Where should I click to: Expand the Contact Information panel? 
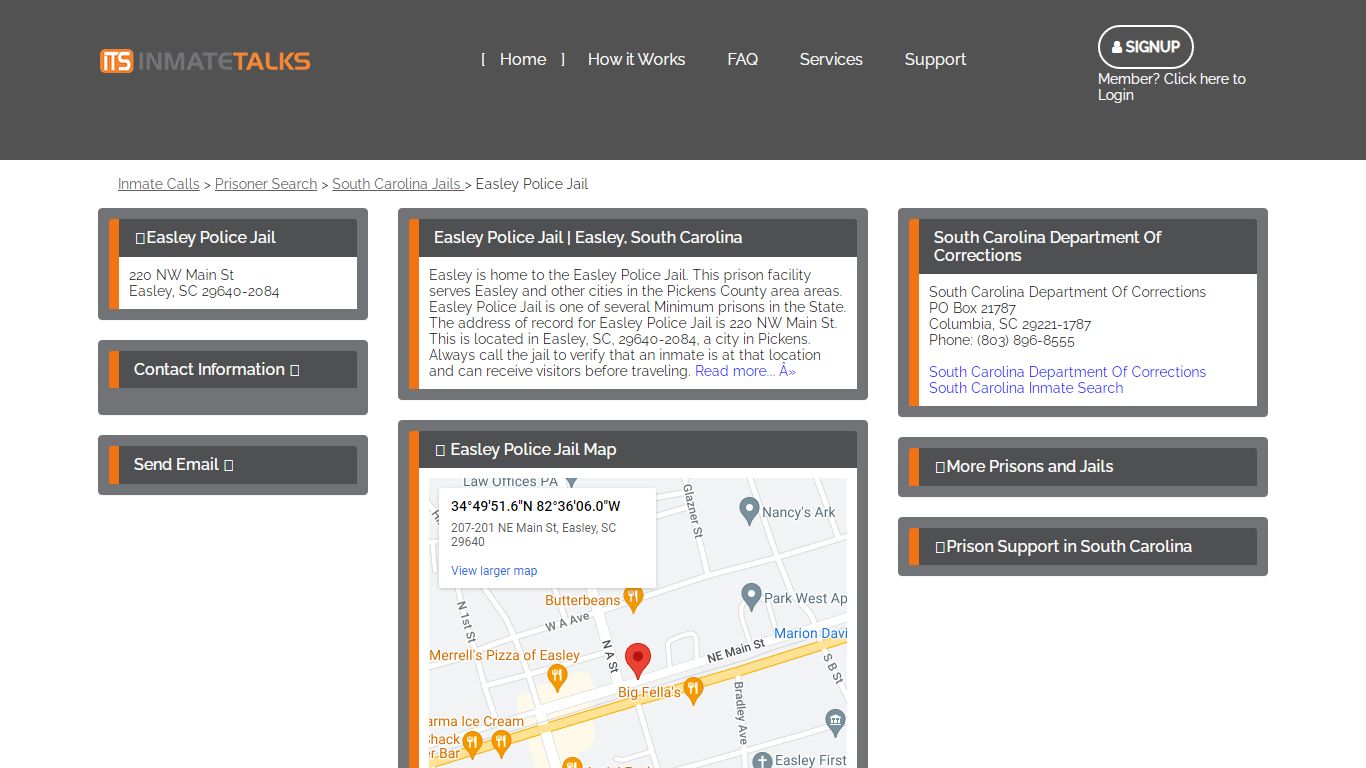233,369
